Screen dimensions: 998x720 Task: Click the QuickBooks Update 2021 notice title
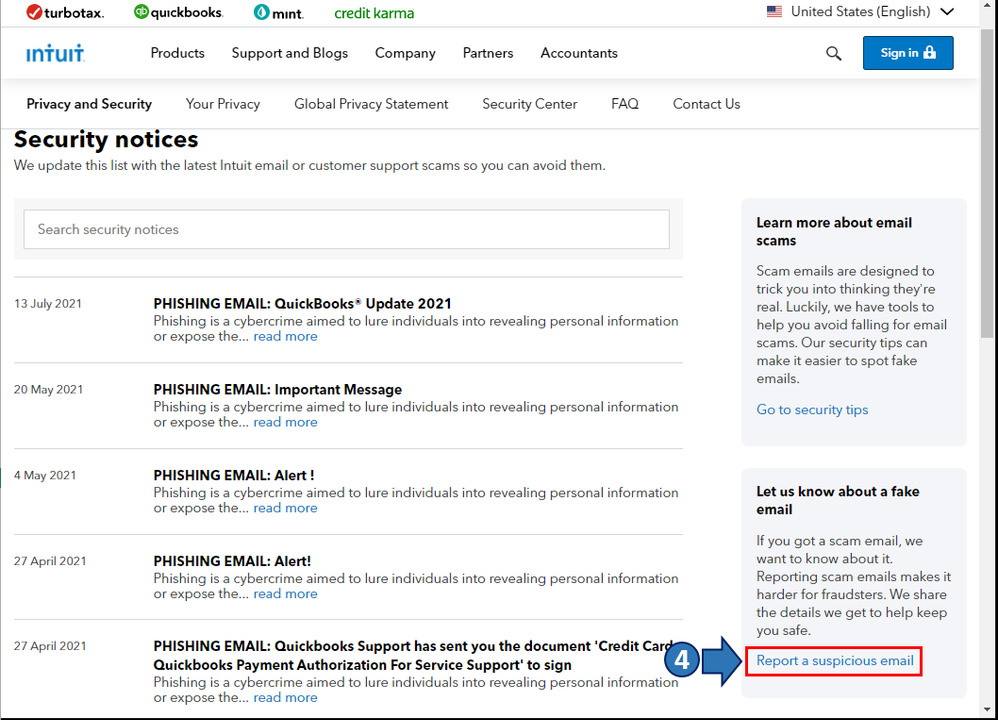pyautogui.click(x=302, y=304)
